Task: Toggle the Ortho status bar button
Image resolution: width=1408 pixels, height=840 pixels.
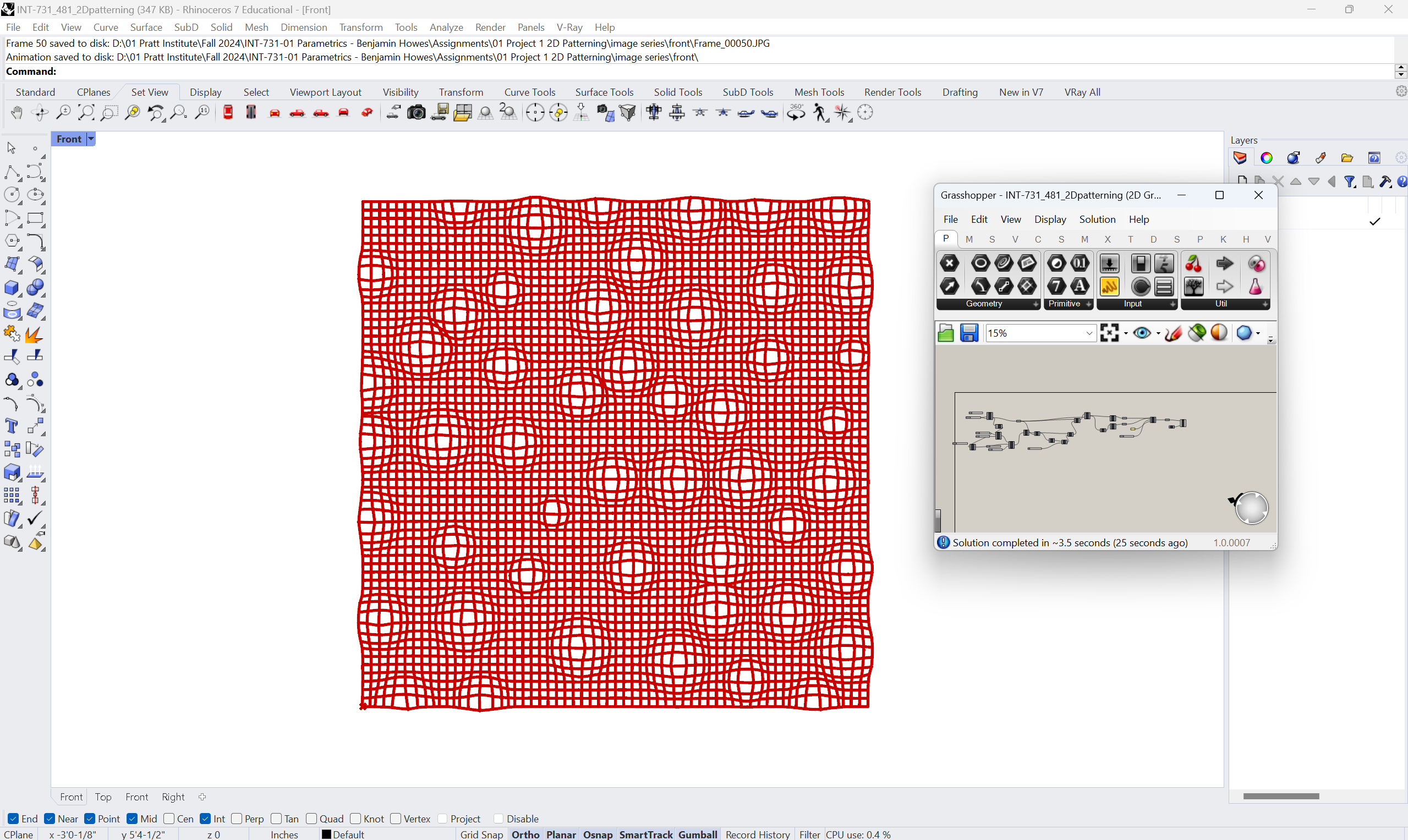Action: (525, 834)
